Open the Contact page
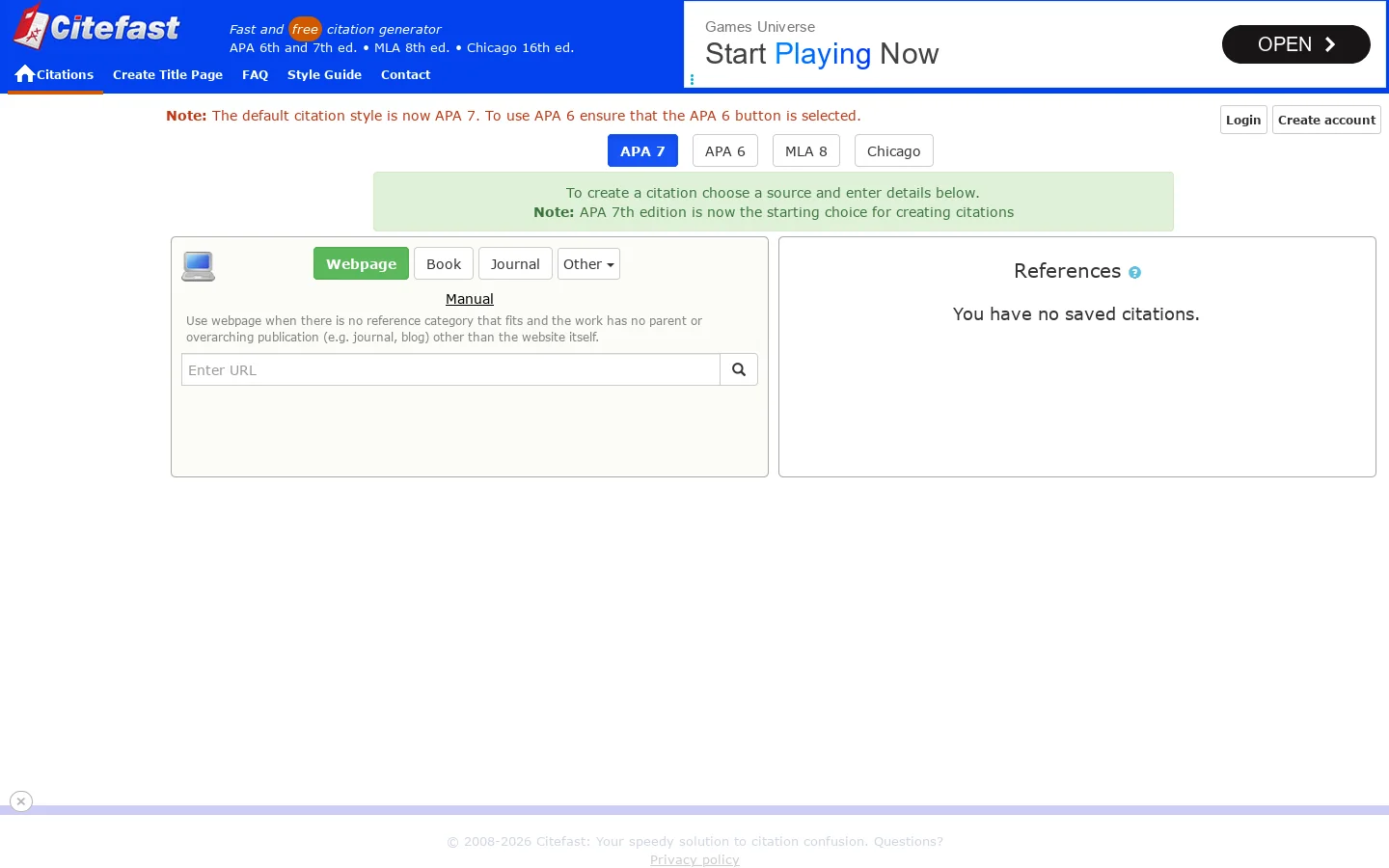The height and width of the screenshot is (868, 1389). pyautogui.click(x=405, y=74)
